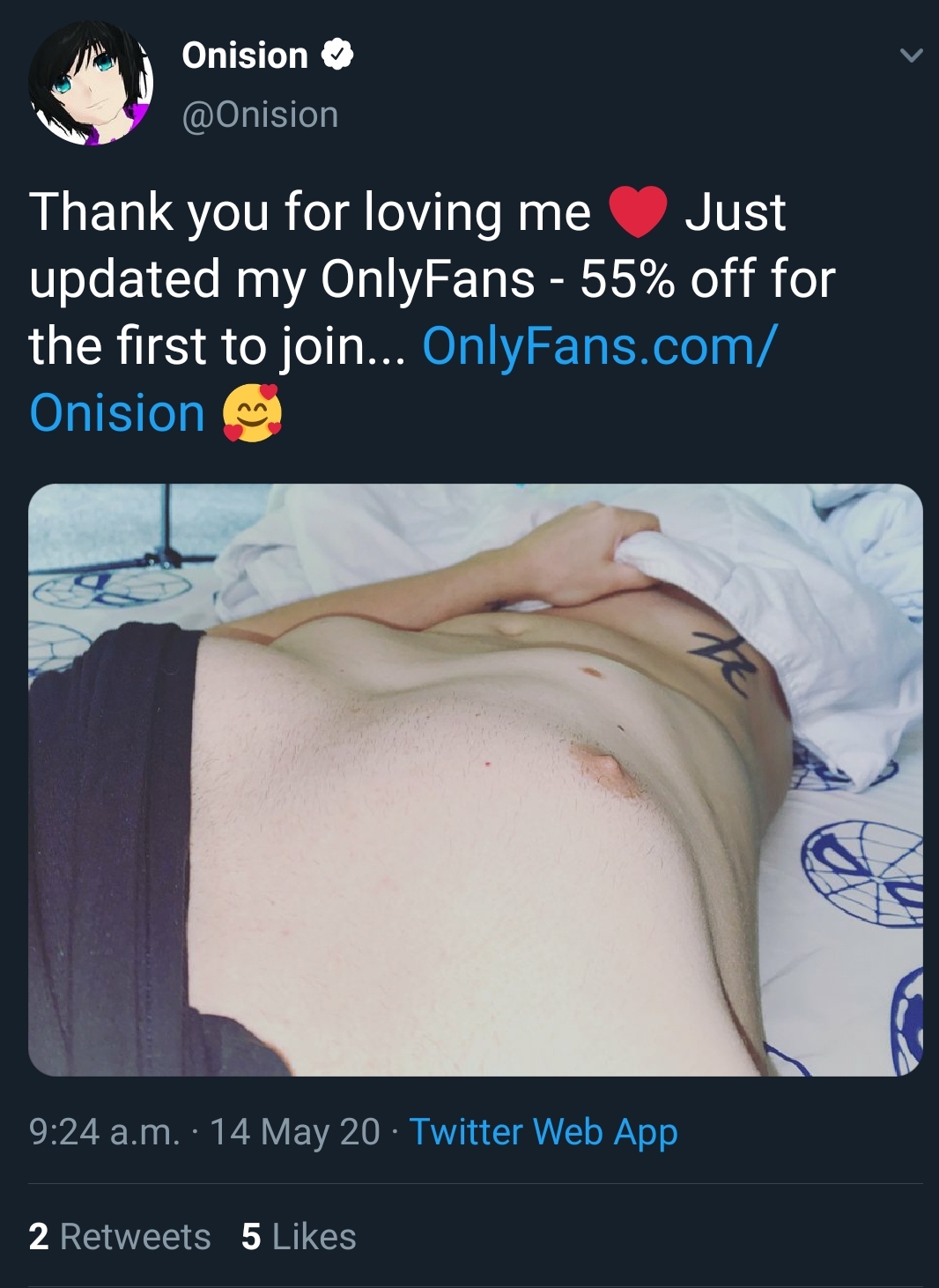
Task: Open the attached photo in the tweet
Action: (476, 780)
